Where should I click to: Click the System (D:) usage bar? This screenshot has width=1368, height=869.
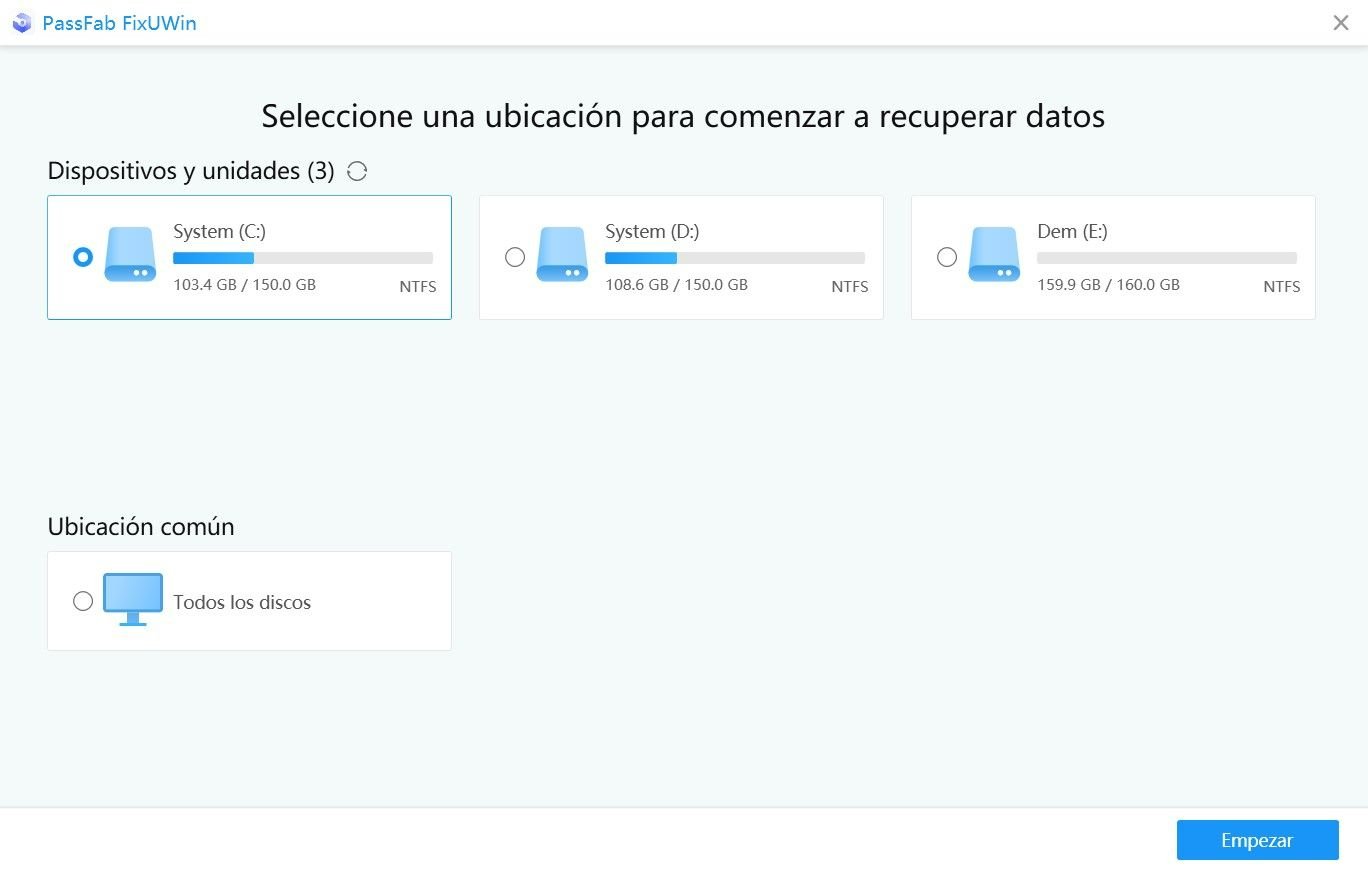(735, 258)
